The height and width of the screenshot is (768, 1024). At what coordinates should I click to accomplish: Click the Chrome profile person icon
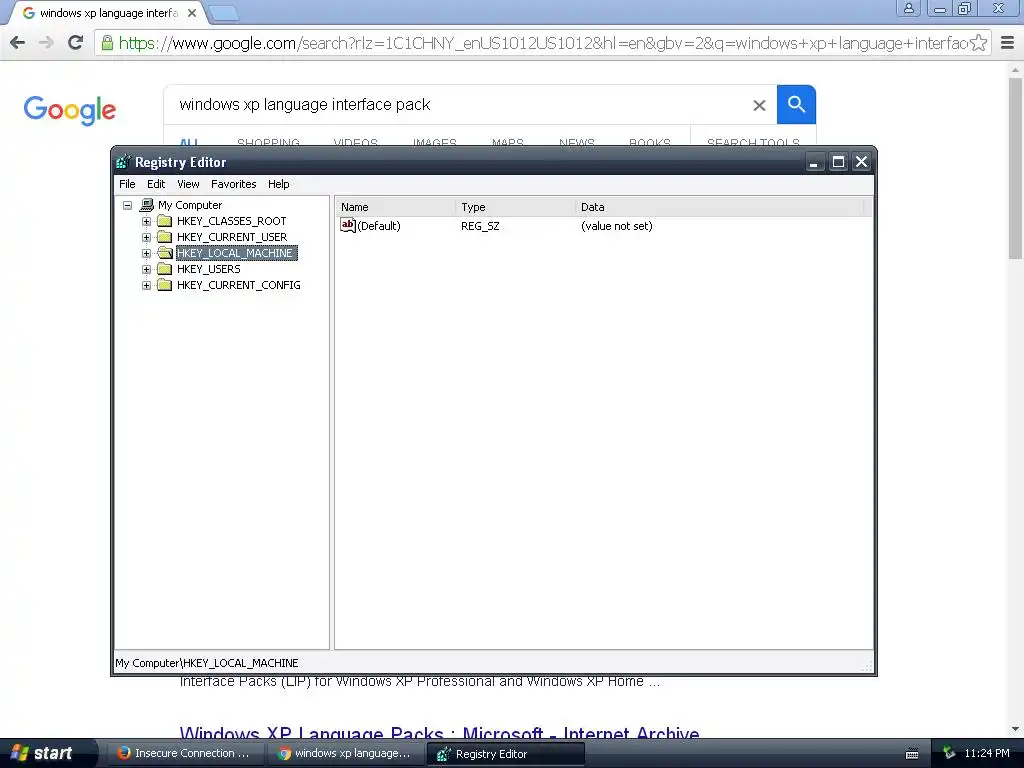(908, 8)
